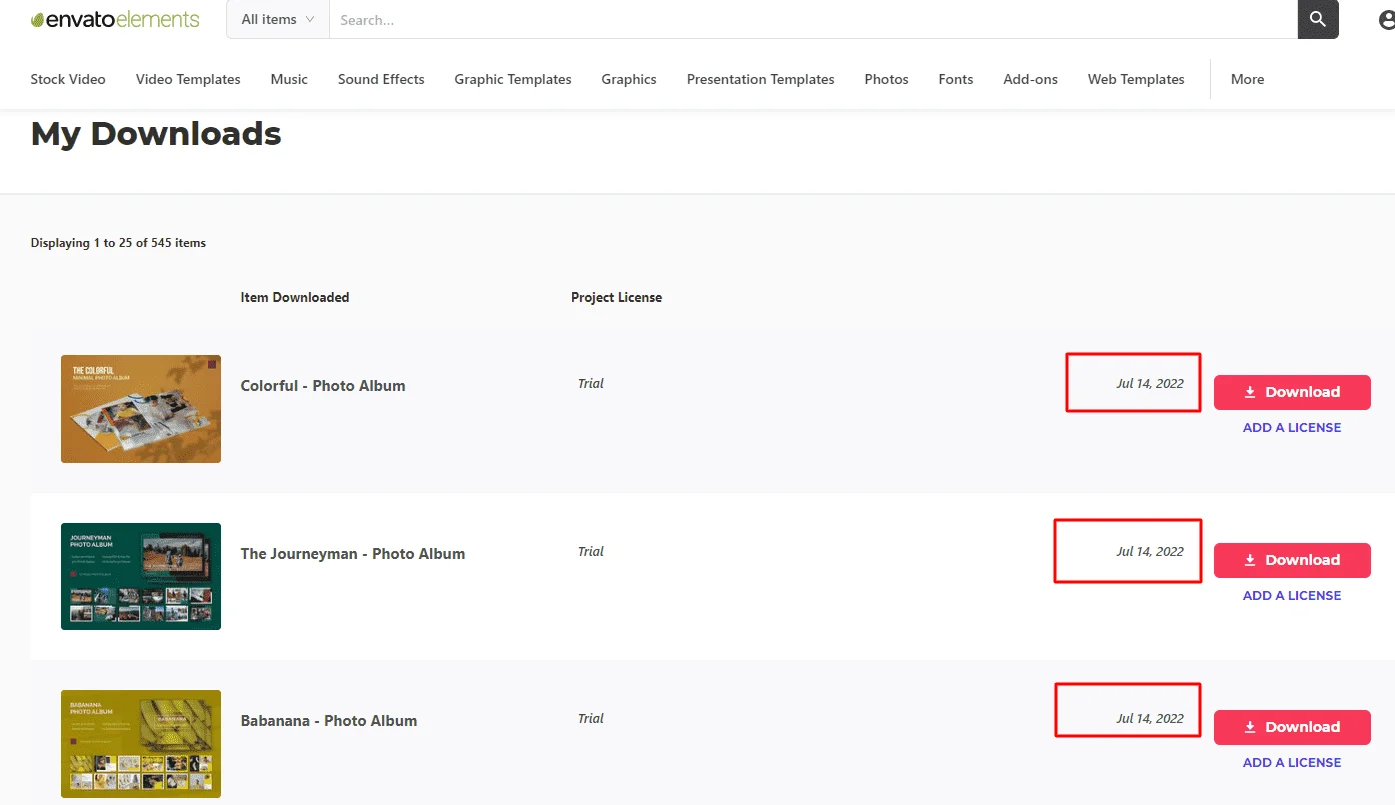Add a license to Babanana - Photo Album
1395x805 pixels.
pos(1292,763)
